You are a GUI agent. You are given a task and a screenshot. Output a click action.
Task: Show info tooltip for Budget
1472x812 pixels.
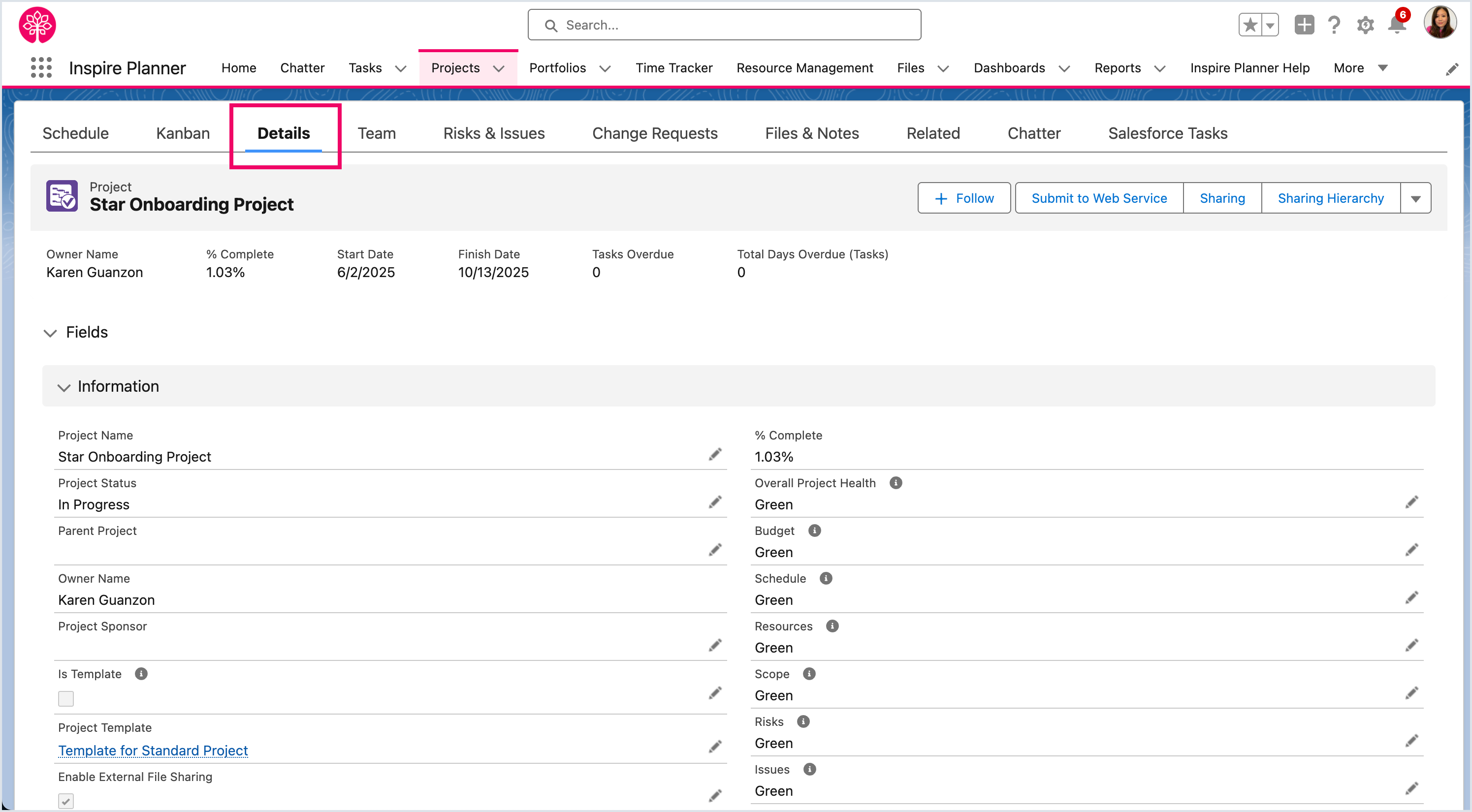coord(814,531)
